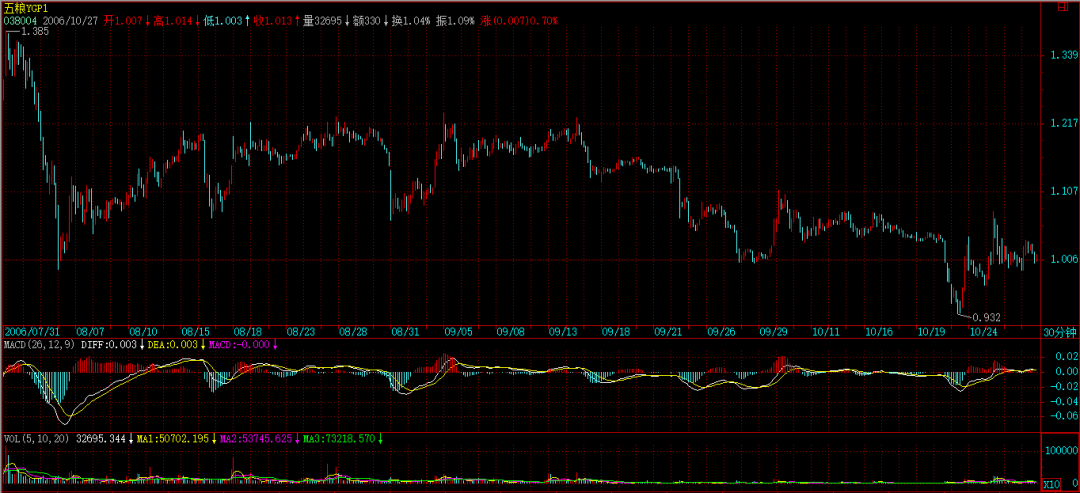Click the amplitude value 振1.09%

point(455,21)
